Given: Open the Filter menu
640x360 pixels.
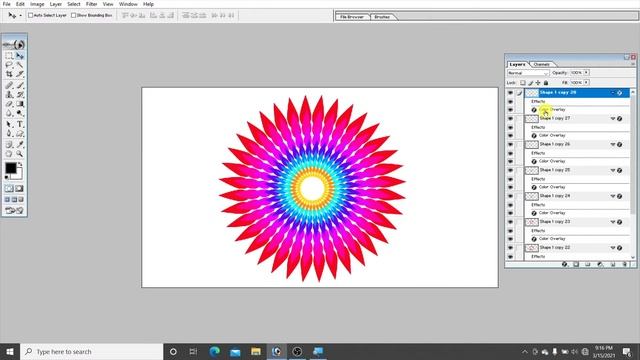Looking at the screenshot, I should pos(91,4).
